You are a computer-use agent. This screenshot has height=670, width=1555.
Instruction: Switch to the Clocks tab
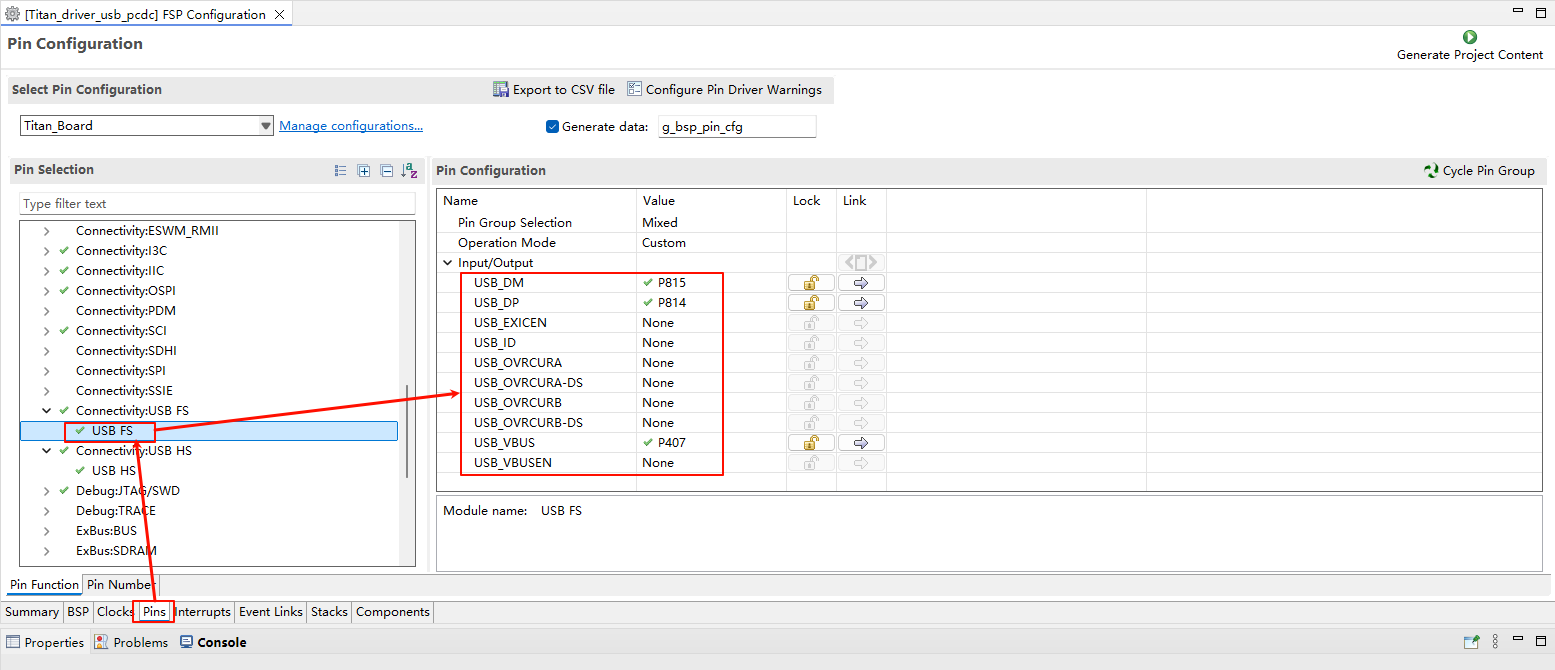click(115, 612)
